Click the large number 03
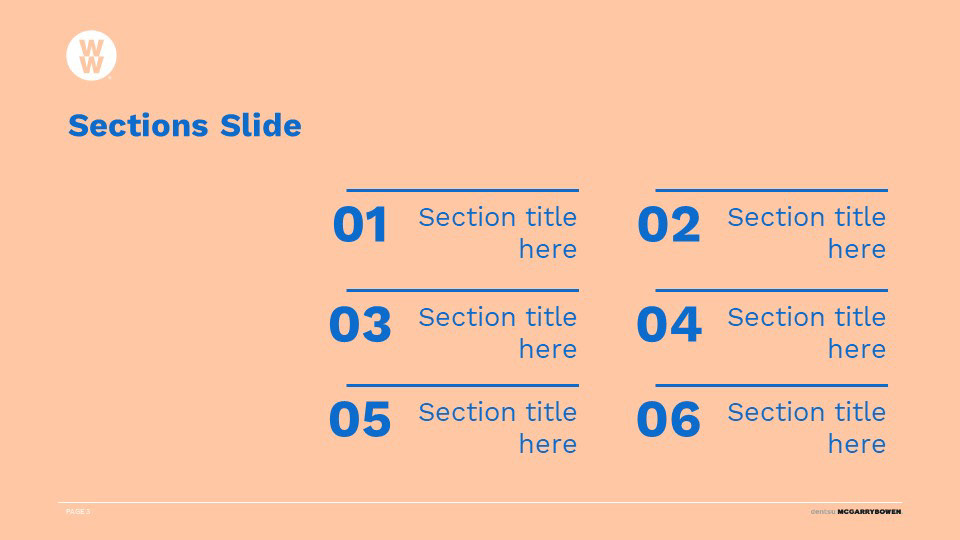 (360, 326)
